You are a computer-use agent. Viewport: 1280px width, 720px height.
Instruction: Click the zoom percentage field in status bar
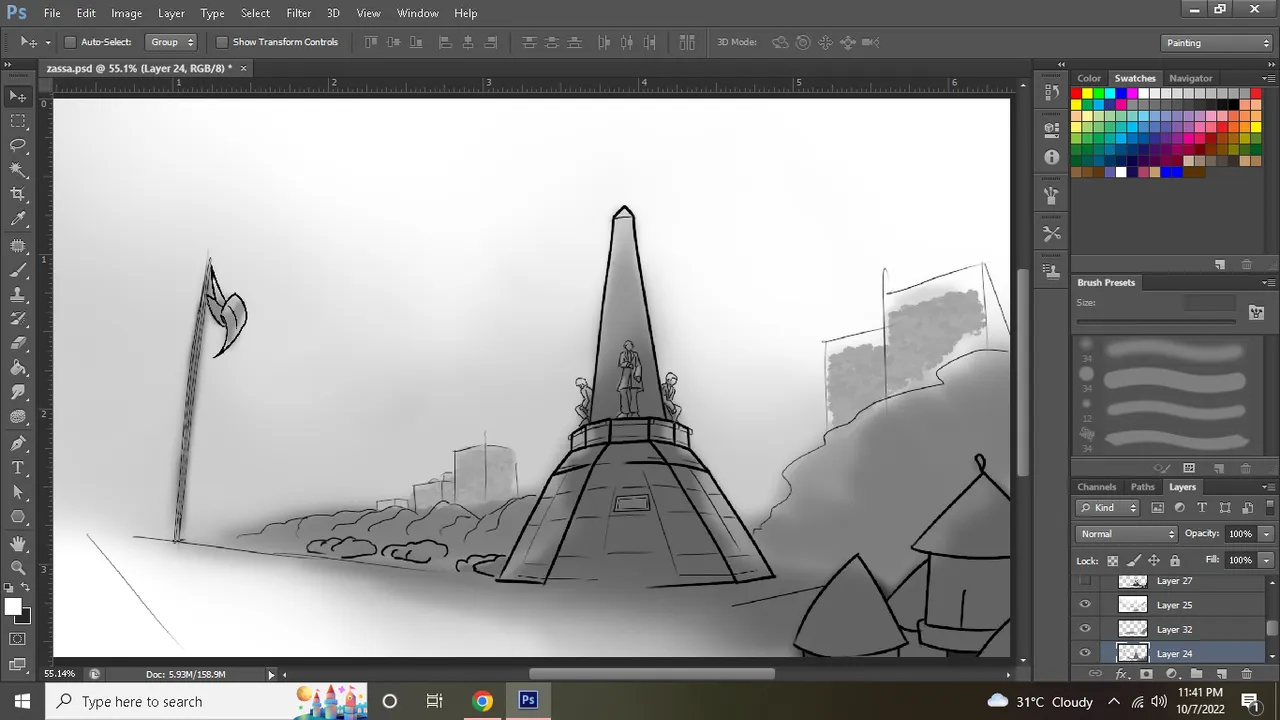tap(60, 674)
